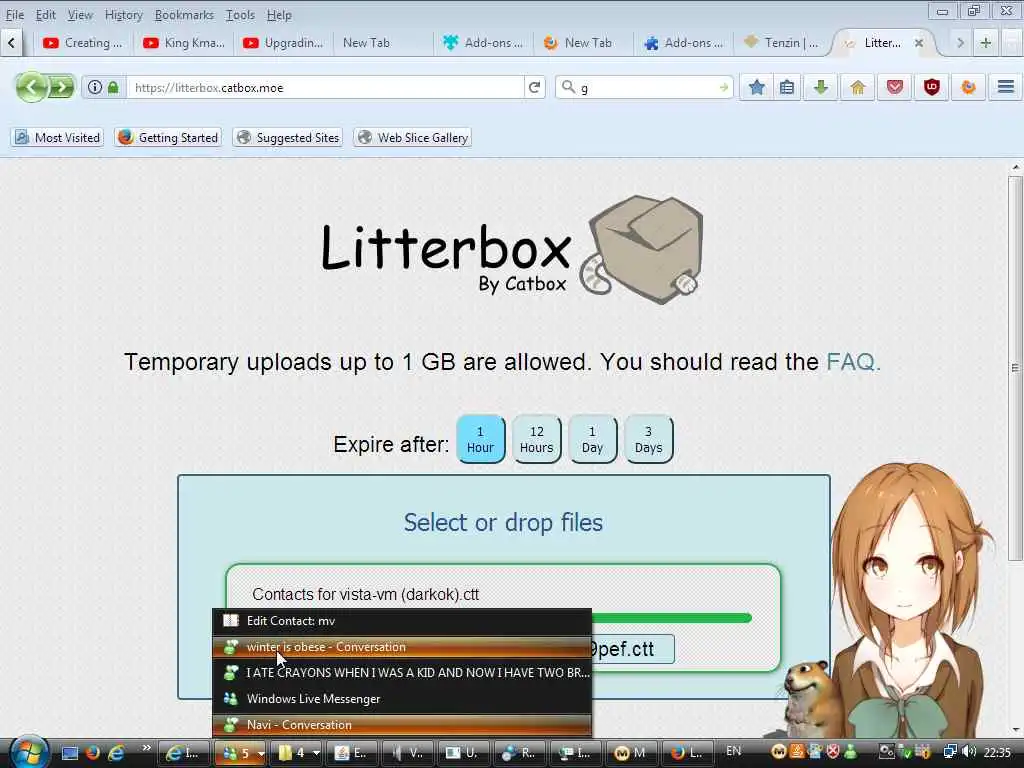Screen dimensions: 1024x768
Task: Show site information via the info icon
Action: tap(95, 87)
